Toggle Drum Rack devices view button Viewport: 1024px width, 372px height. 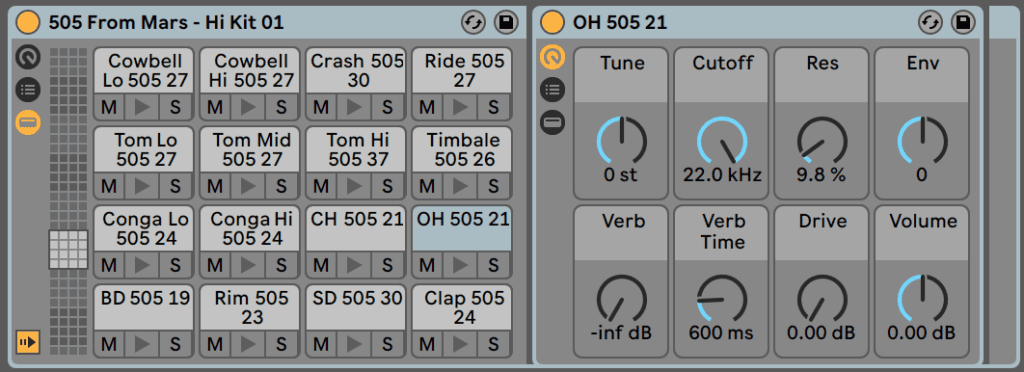(28, 122)
